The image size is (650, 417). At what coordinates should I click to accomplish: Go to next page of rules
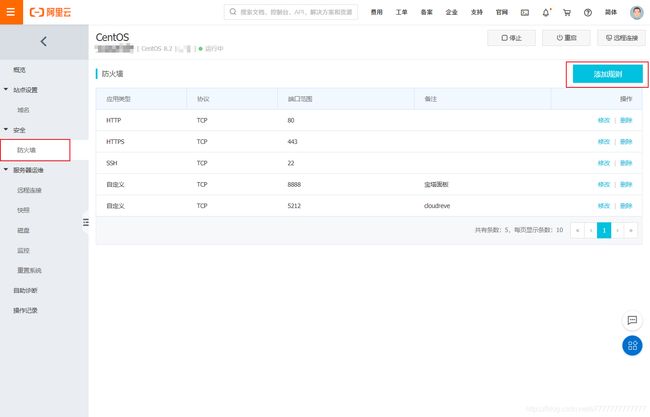point(617,230)
